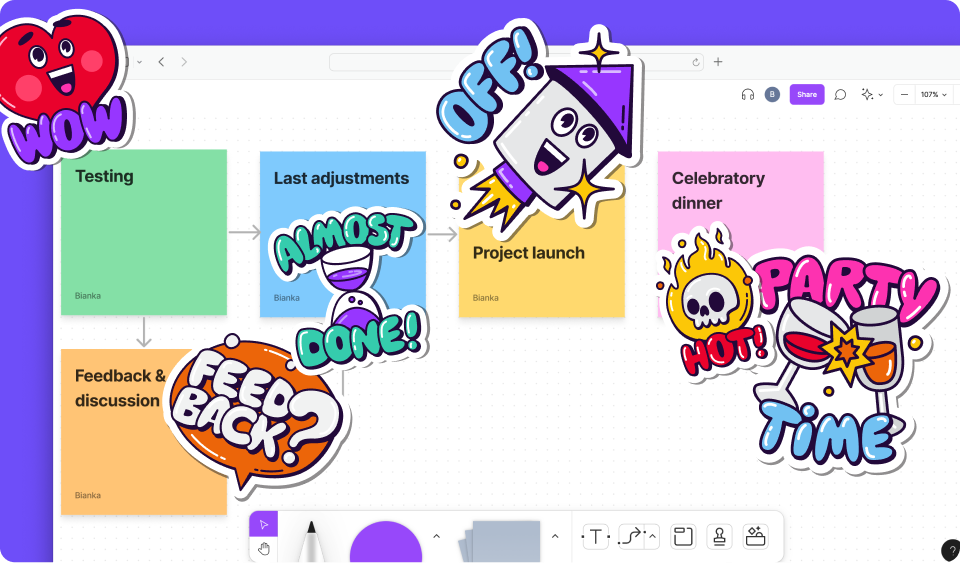Expand the shapes options chevron

click(436, 537)
